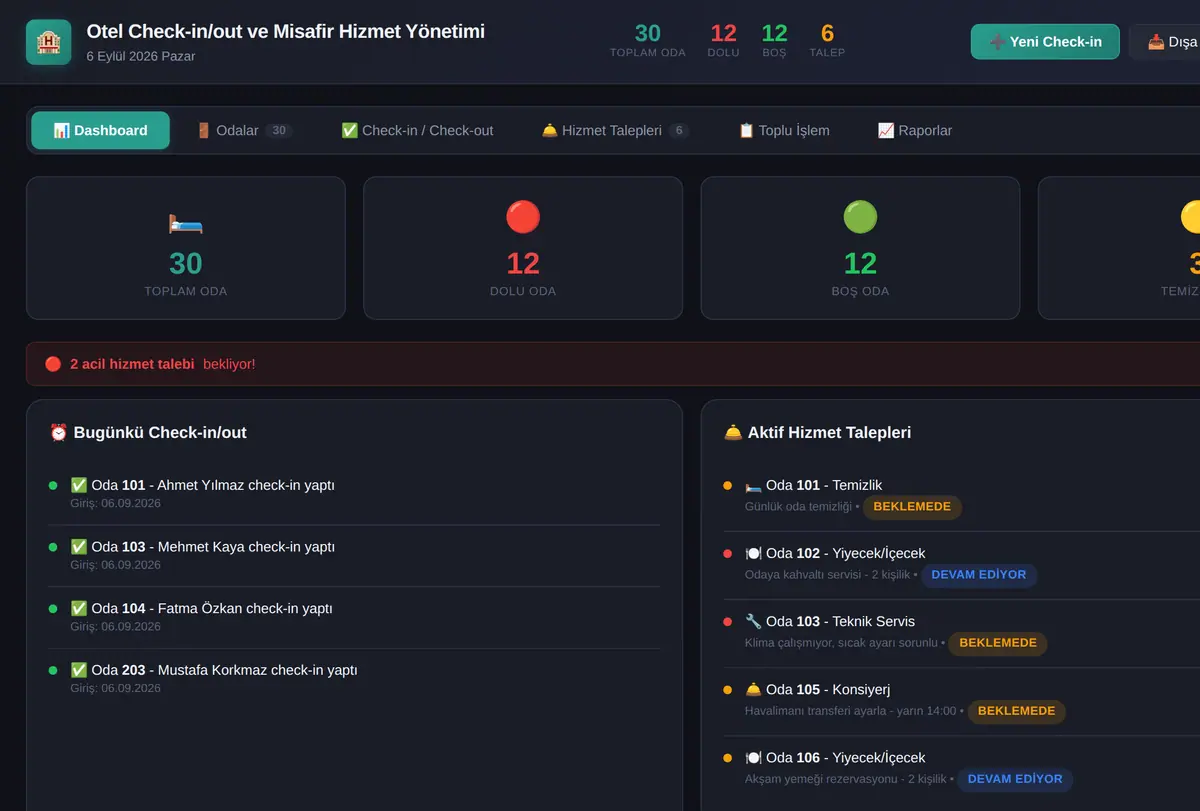The image size is (1200, 811).
Task: Click the header Toplam Oda count 30
Action: pos(648,33)
